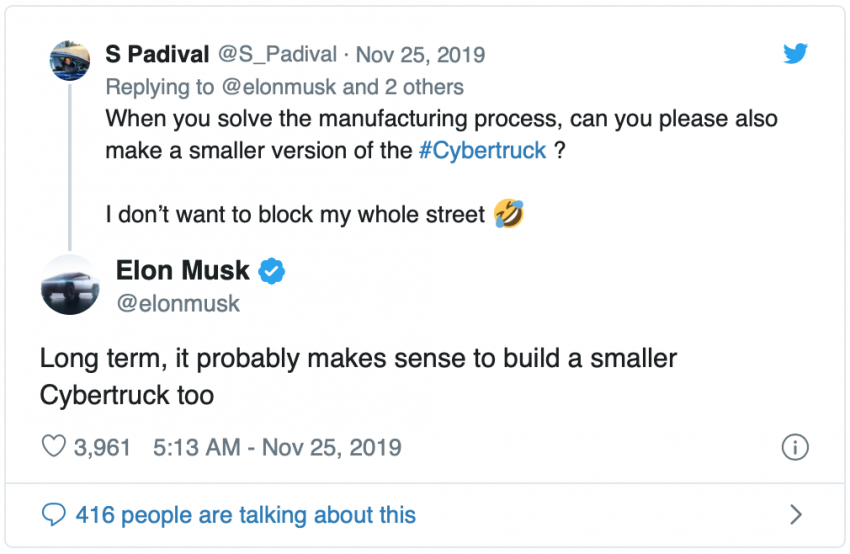Click the laughing emoji in the reply

pos(509,212)
